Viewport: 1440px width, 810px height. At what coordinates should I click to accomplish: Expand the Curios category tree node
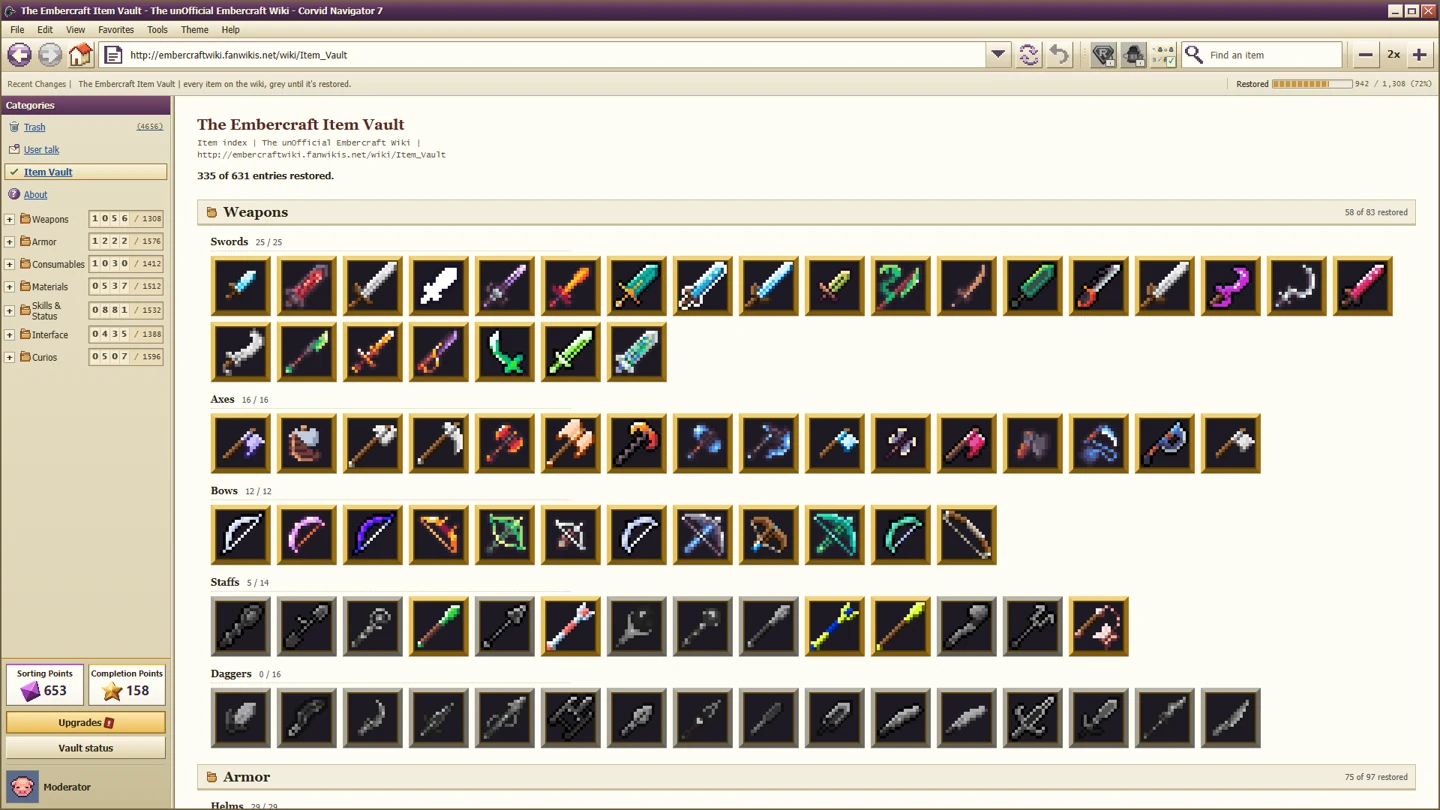pos(10,357)
